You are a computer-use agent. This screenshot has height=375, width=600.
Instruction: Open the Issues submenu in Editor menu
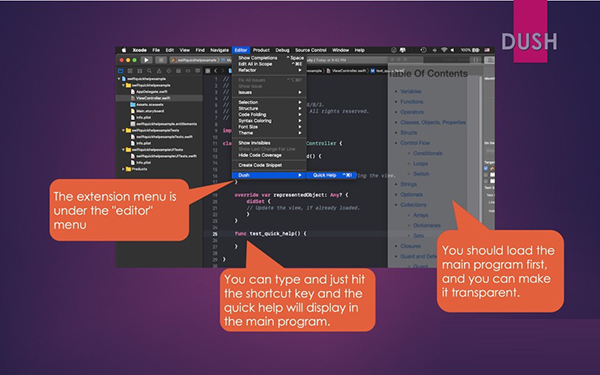[x=269, y=92]
